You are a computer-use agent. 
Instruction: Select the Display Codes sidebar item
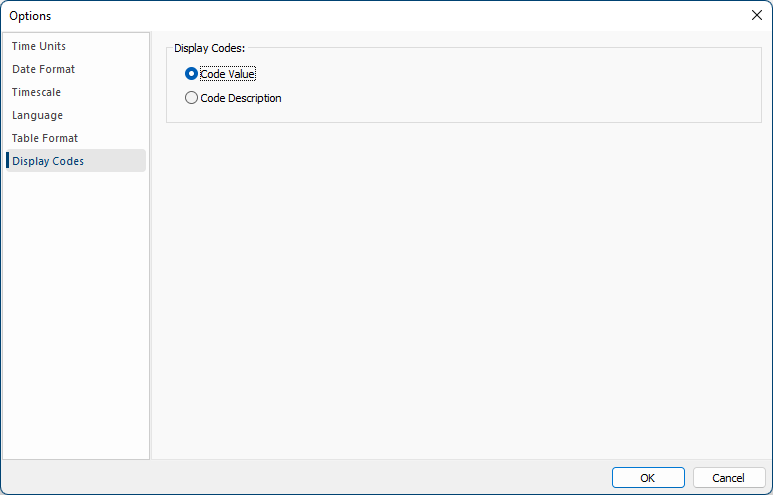pos(48,161)
